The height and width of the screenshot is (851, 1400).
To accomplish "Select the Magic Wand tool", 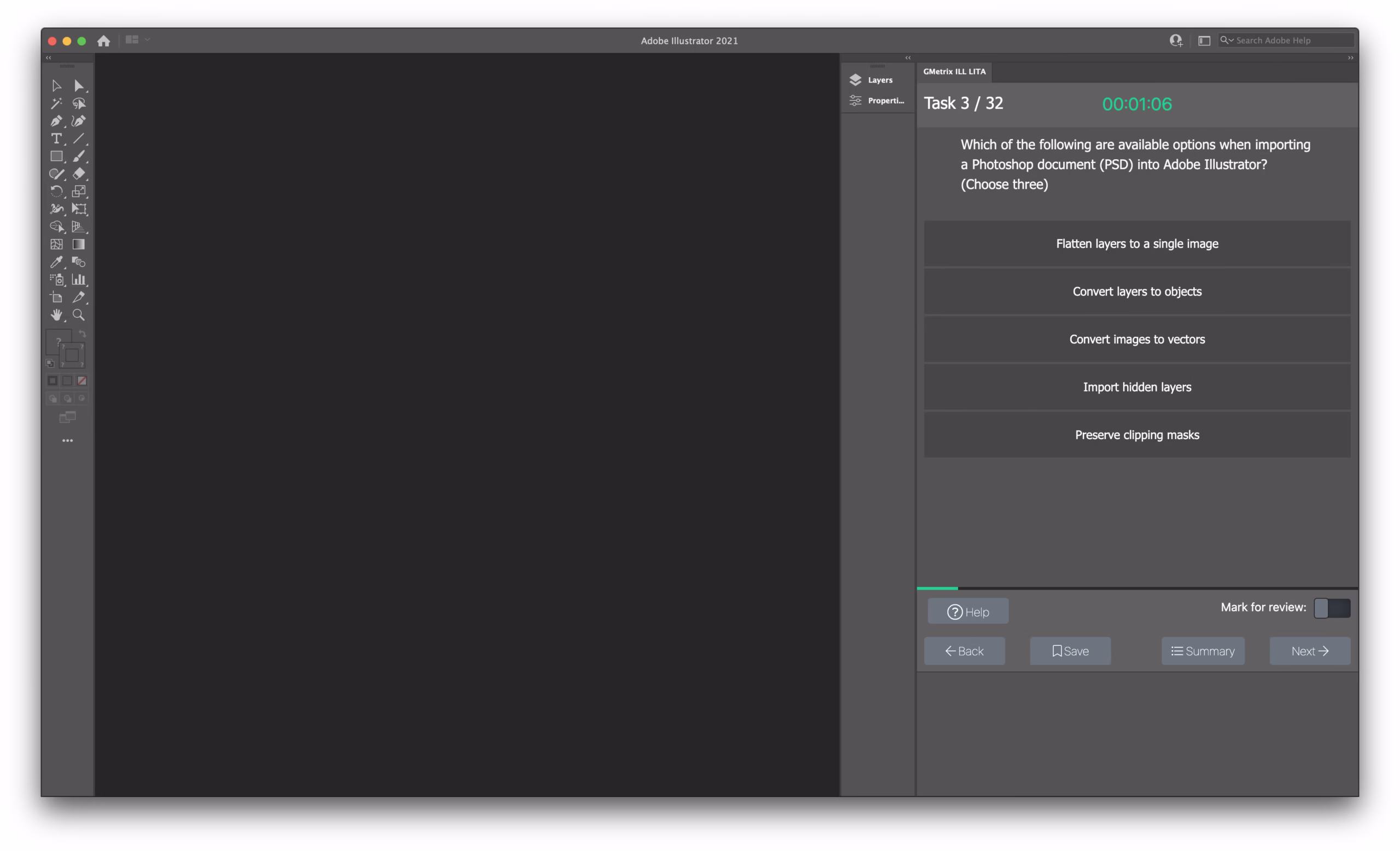I will (56, 103).
